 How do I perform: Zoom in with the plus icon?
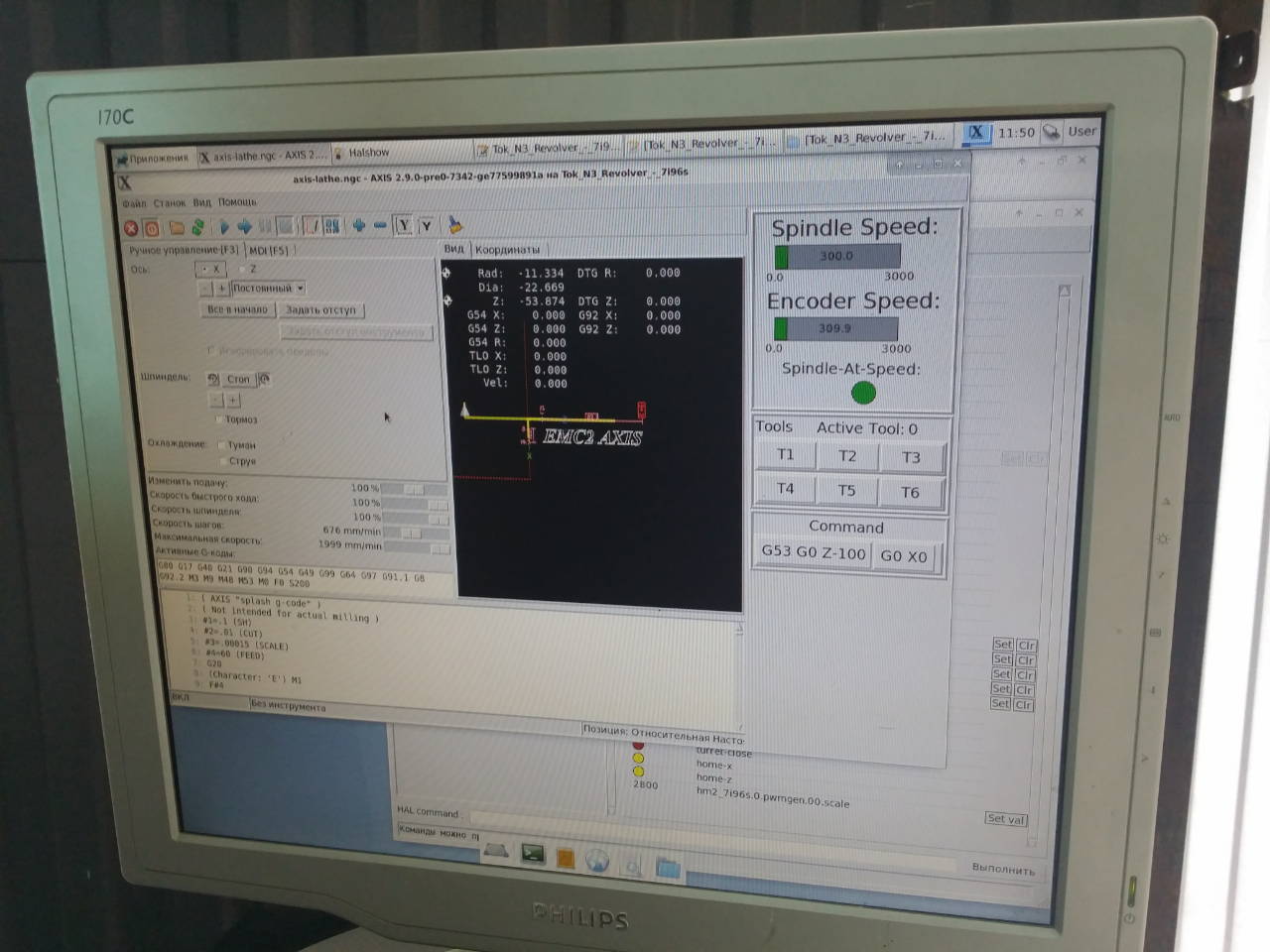click(x=359, y=225)
